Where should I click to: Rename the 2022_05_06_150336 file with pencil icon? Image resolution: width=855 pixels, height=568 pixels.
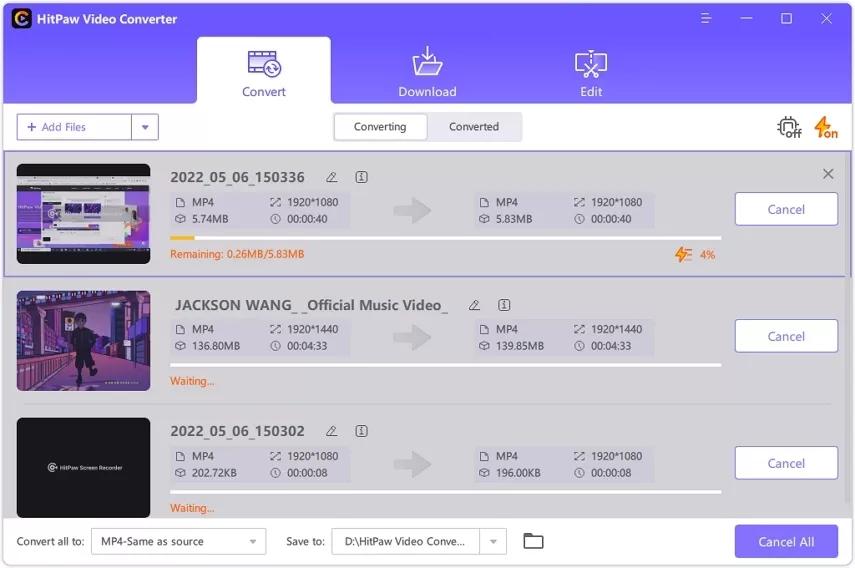tap(332, 177)
